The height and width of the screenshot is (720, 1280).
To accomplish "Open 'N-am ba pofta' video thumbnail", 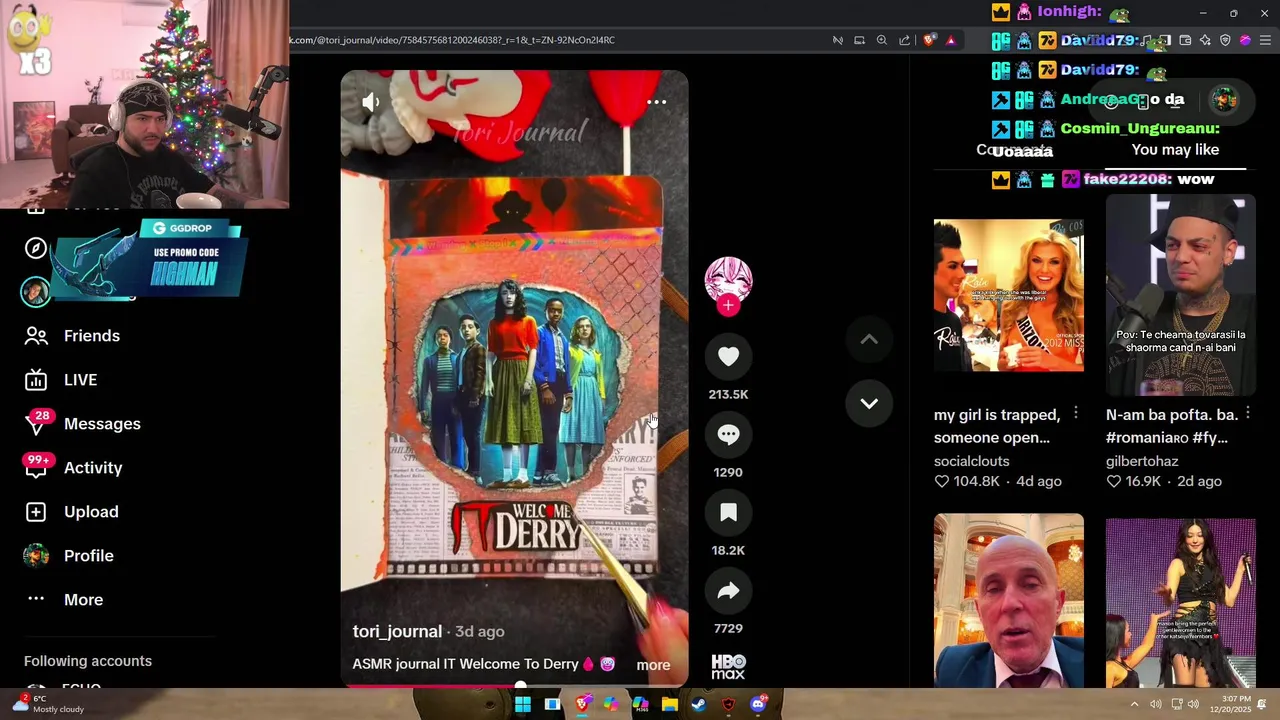I will (1180, 295).
